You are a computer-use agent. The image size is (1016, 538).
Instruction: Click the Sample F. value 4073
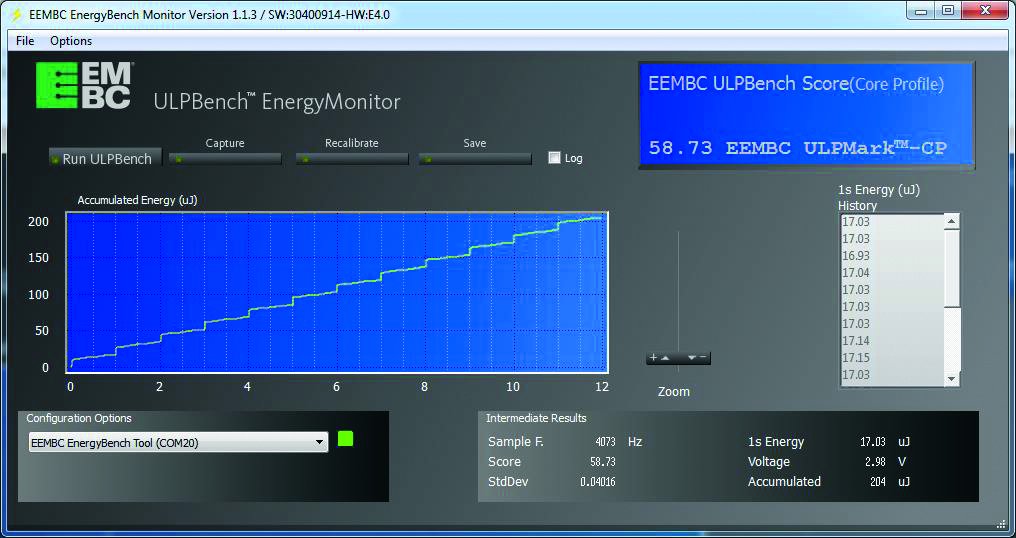[x=605, y=442]
